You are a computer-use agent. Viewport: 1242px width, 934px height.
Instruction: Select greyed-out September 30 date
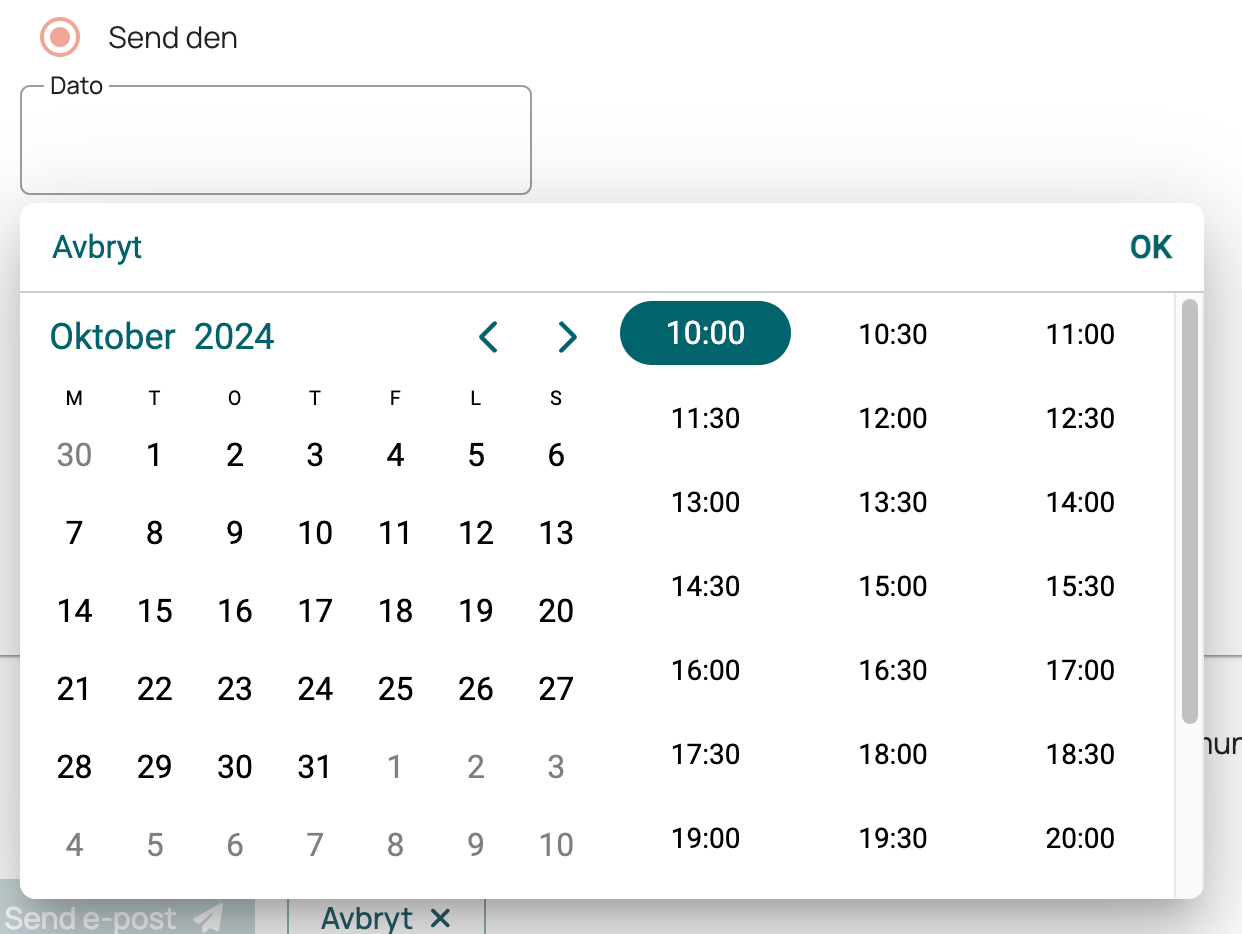point(75,455)
